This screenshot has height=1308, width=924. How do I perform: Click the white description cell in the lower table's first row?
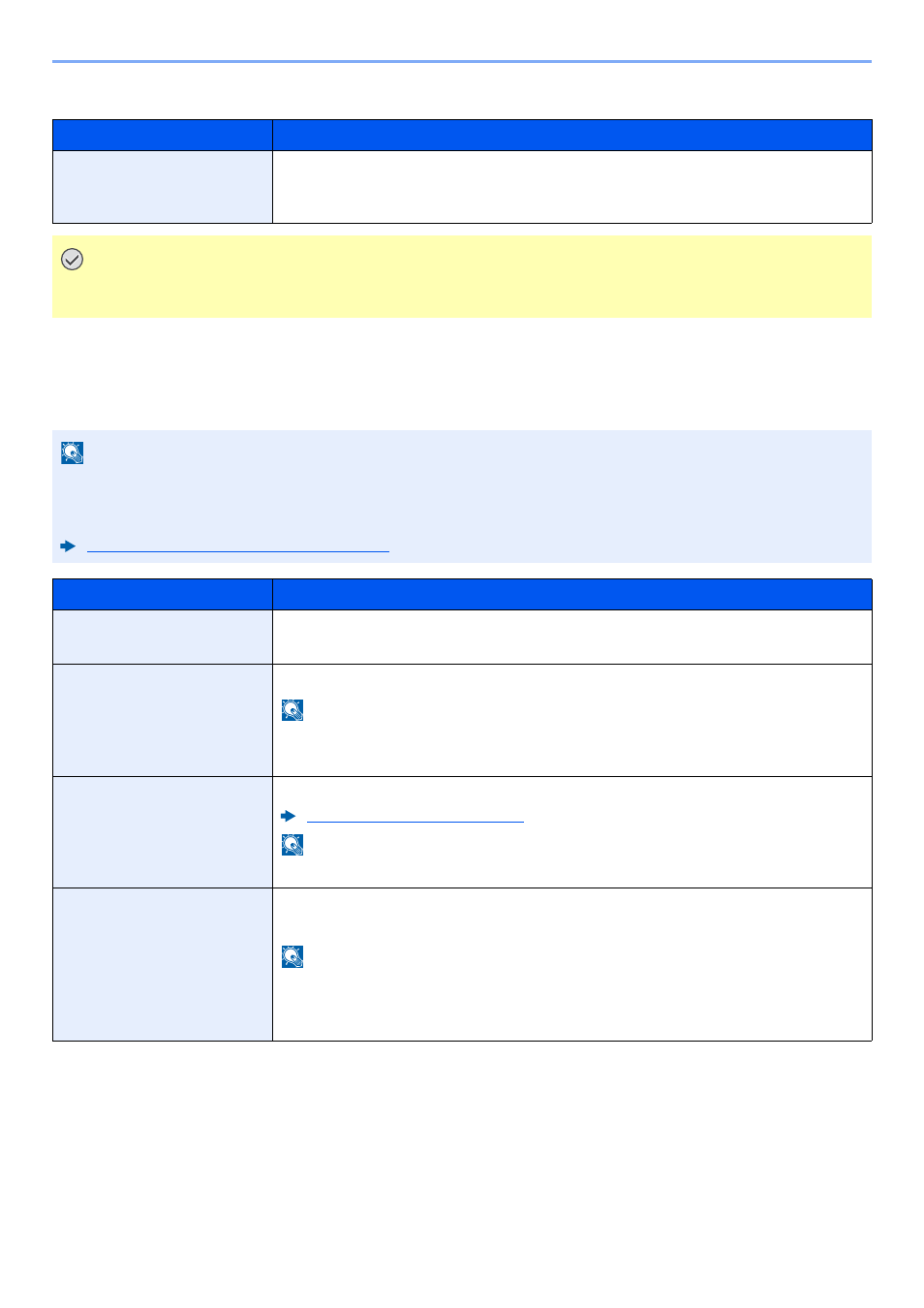(x=572, y=637)
